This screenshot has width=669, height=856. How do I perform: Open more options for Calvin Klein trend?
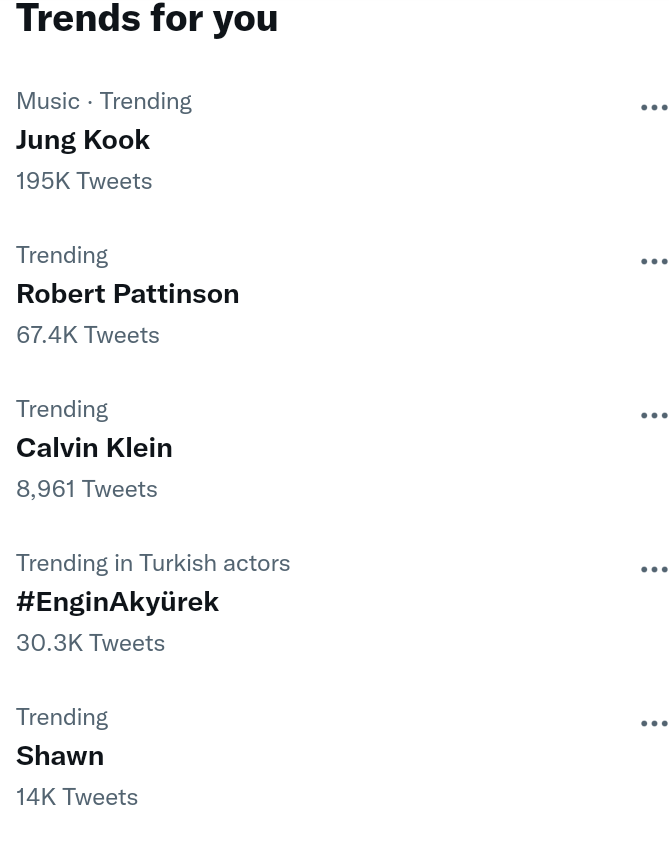coord(654,415)
